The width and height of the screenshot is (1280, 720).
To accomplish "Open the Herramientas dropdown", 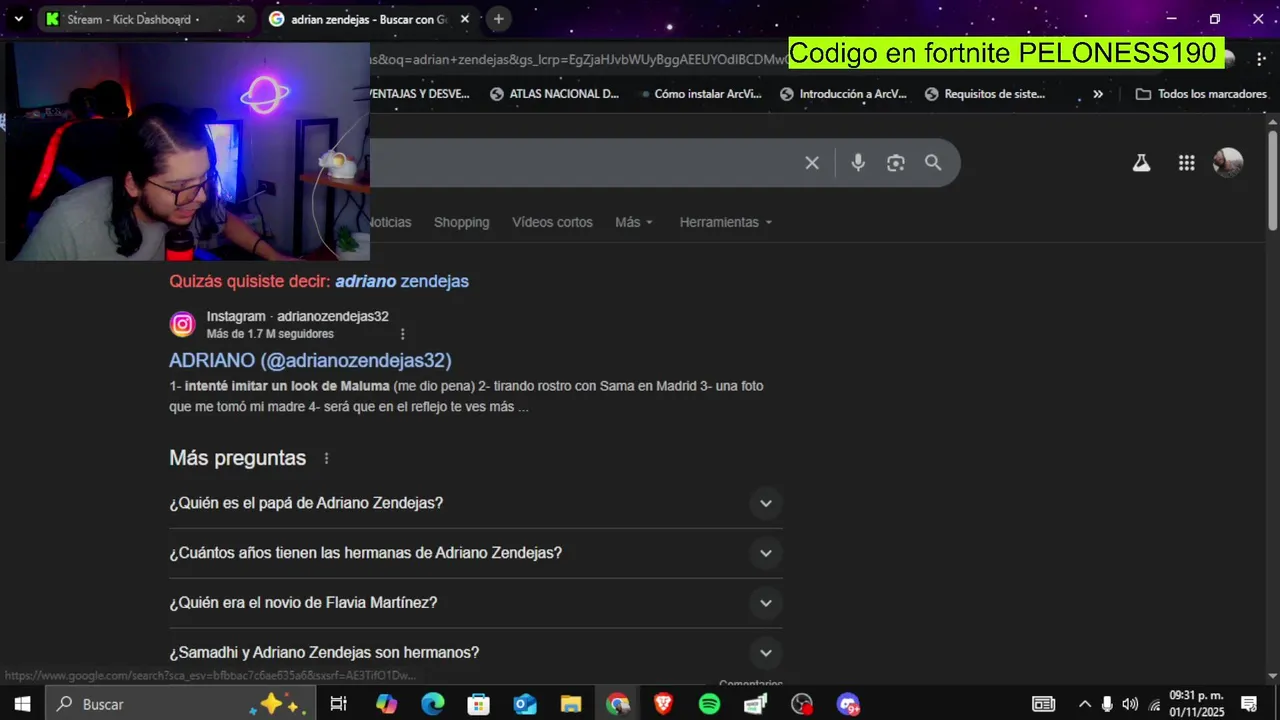I will [x=726, y=222].
